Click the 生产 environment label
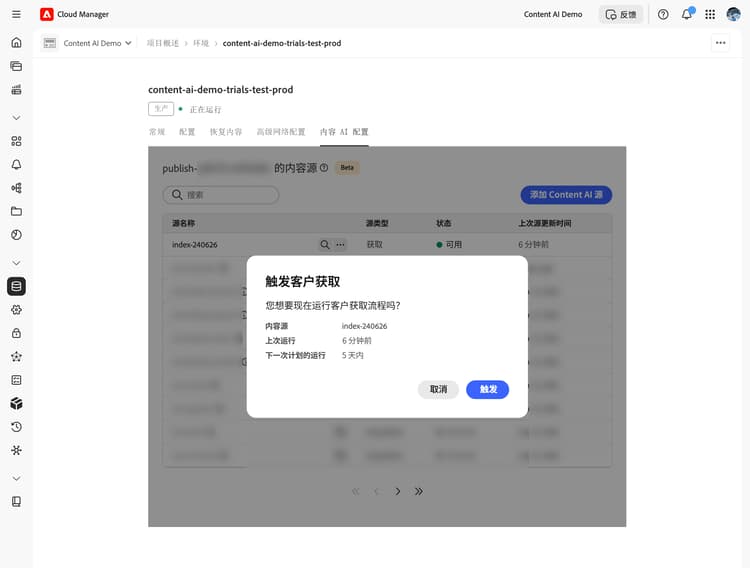The width and height of the screenshot is (750, 568). pos(161,109)
